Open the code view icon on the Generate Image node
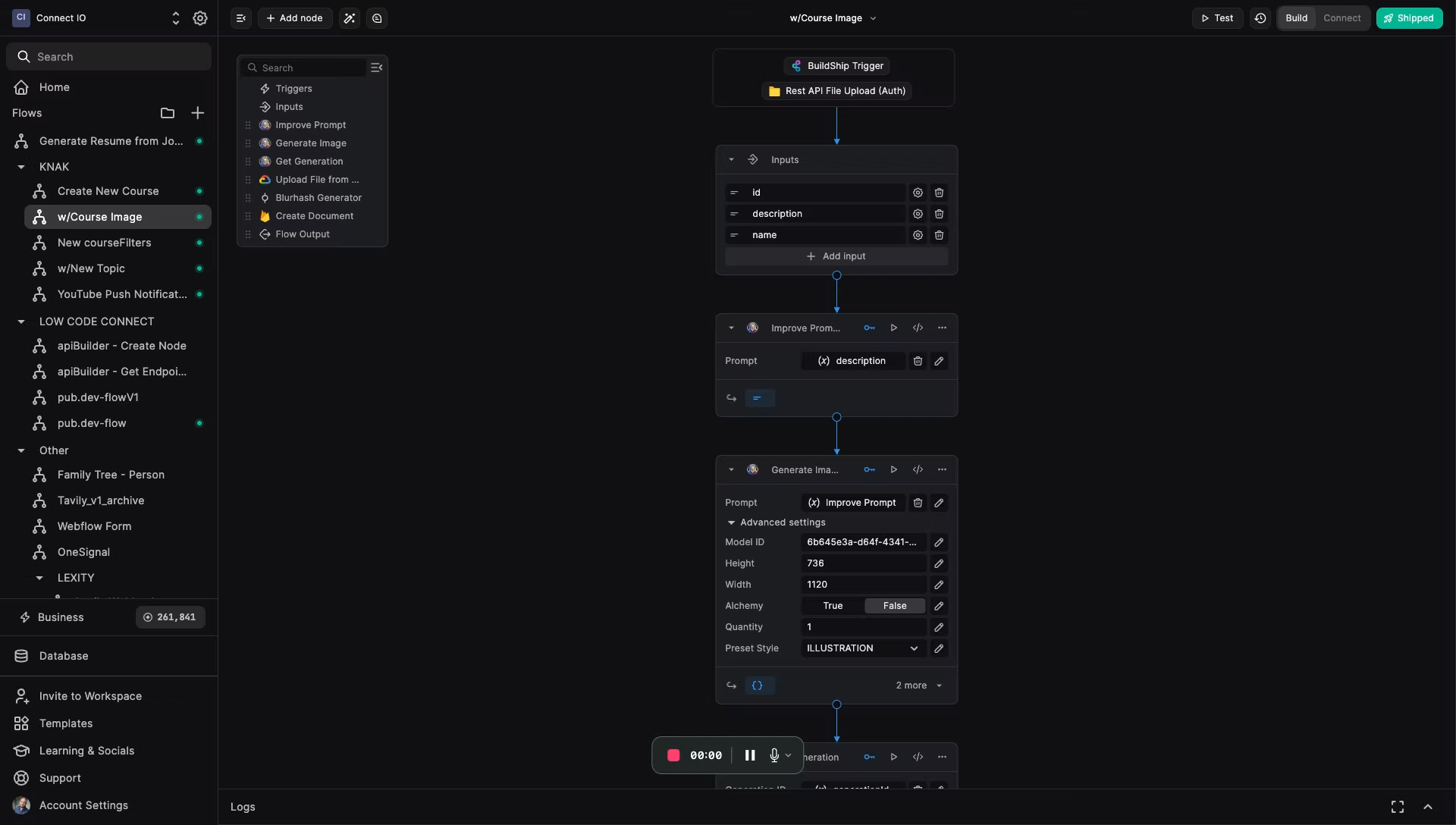The image size is (1456, 825). pos(918,469)
